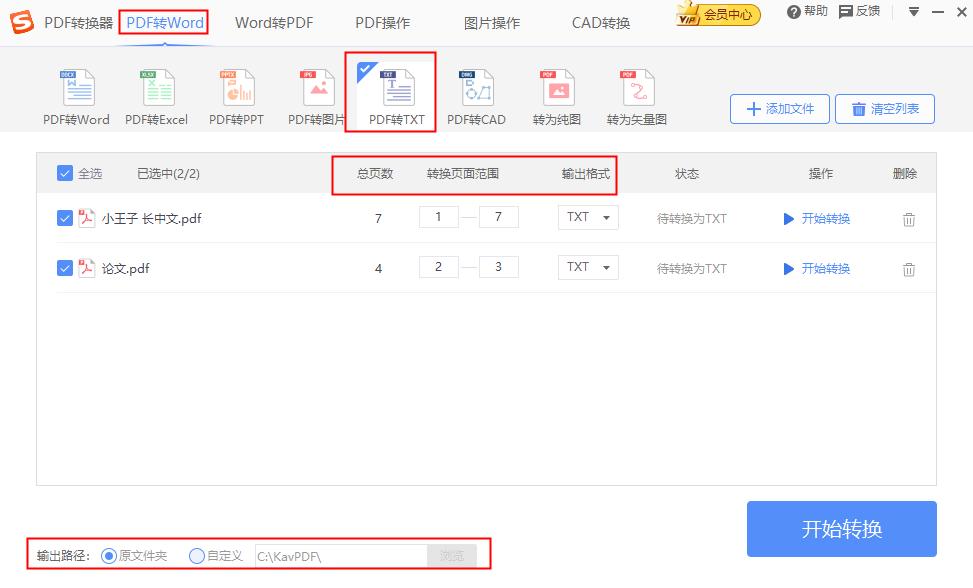Open the title bar dropdown menu triangle
Image resolution: width=973 pixels, height=588 pixels.
(913, 12)
